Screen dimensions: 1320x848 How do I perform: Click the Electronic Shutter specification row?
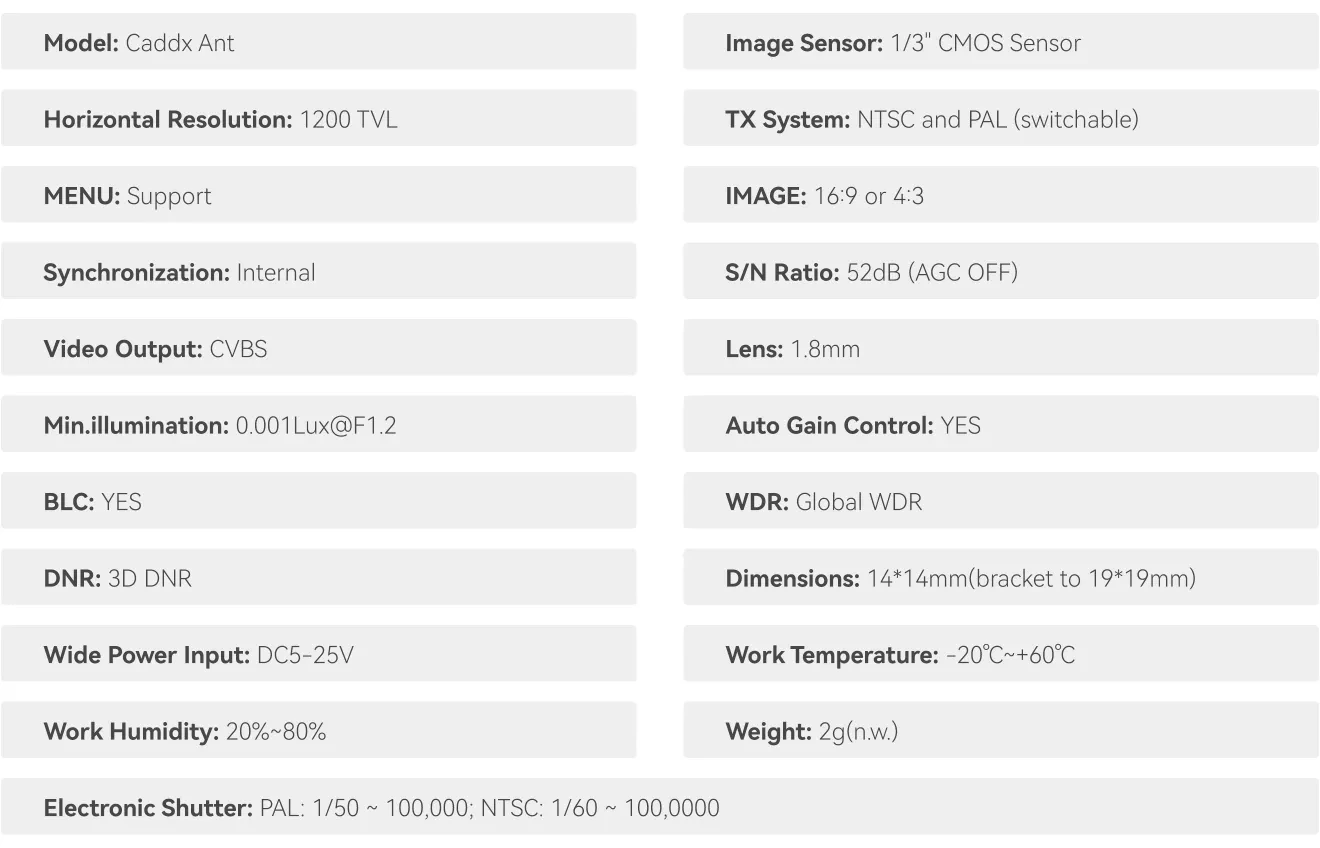tap(660, 808)
